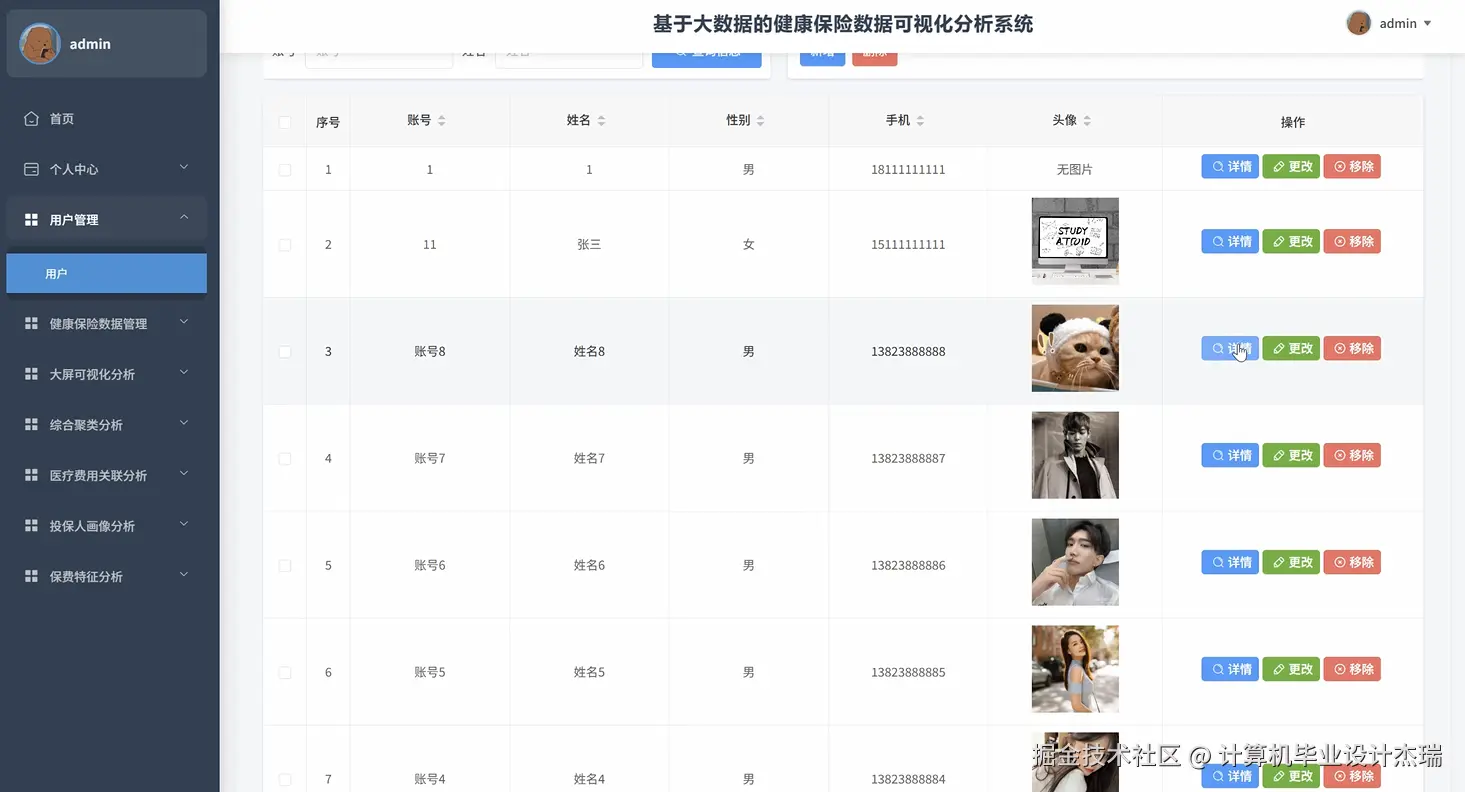Viewport: 1465px width, 792px height.
Task: Sort by 姓名 column sort icon
Action: coord(601,120)
